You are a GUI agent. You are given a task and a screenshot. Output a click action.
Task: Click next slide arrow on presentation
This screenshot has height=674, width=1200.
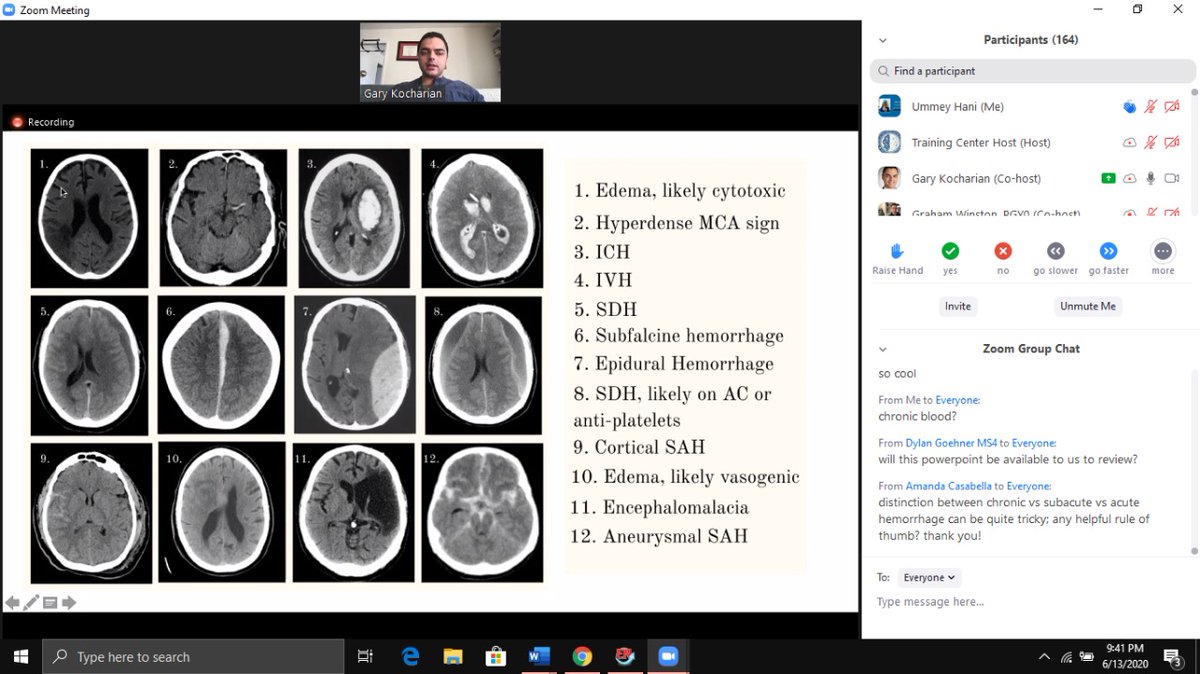pos(69,602)
